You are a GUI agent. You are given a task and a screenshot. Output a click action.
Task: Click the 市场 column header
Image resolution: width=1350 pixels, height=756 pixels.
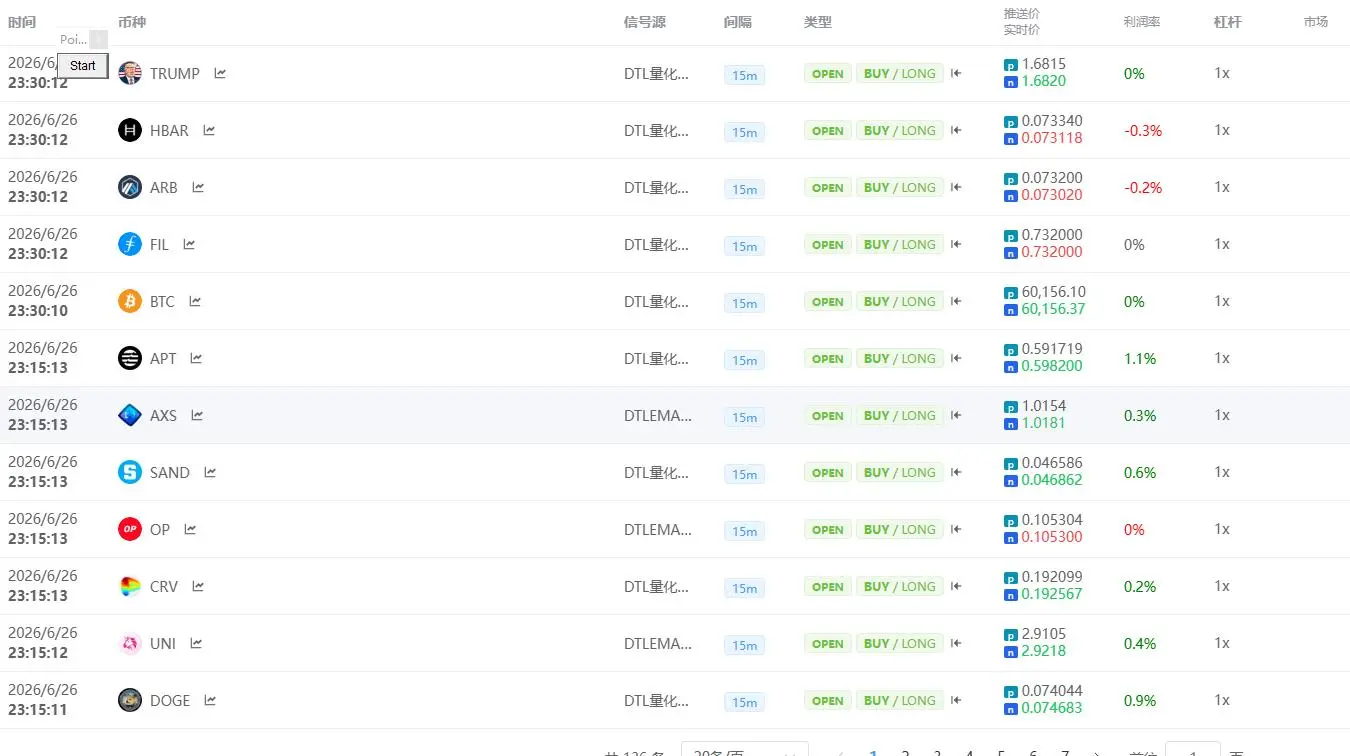click(1316, 22)
